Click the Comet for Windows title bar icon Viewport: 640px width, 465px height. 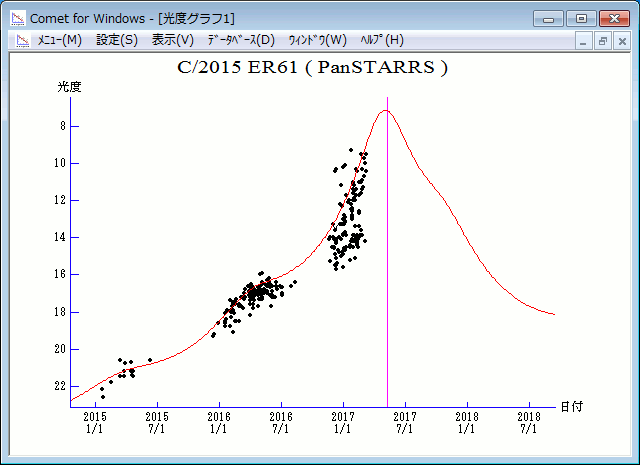(18, 18)
